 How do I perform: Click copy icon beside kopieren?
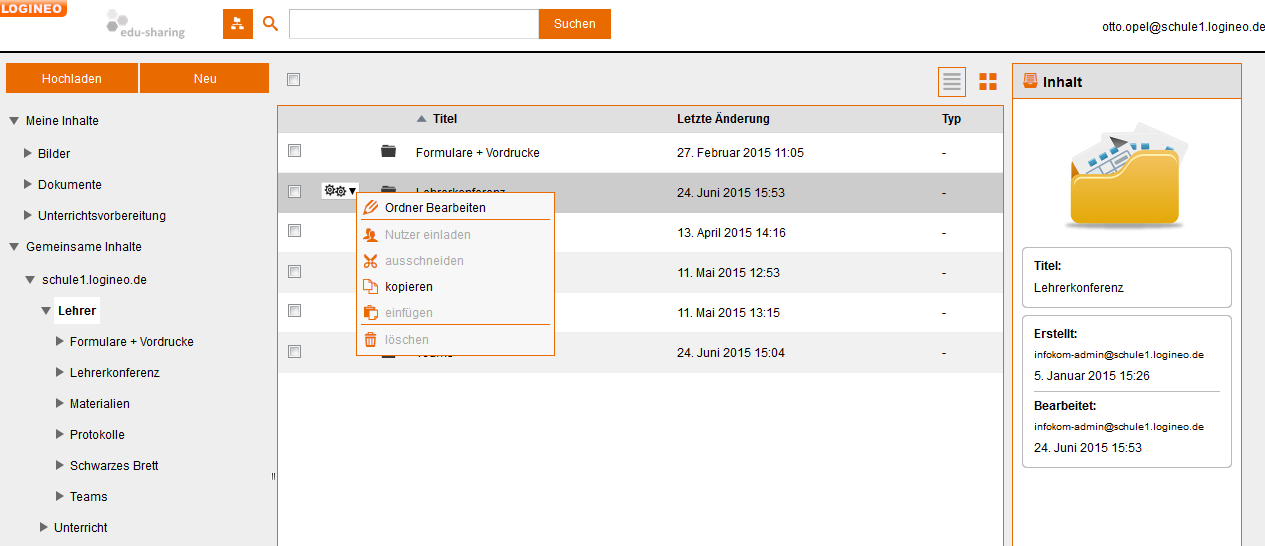(371, 286)
